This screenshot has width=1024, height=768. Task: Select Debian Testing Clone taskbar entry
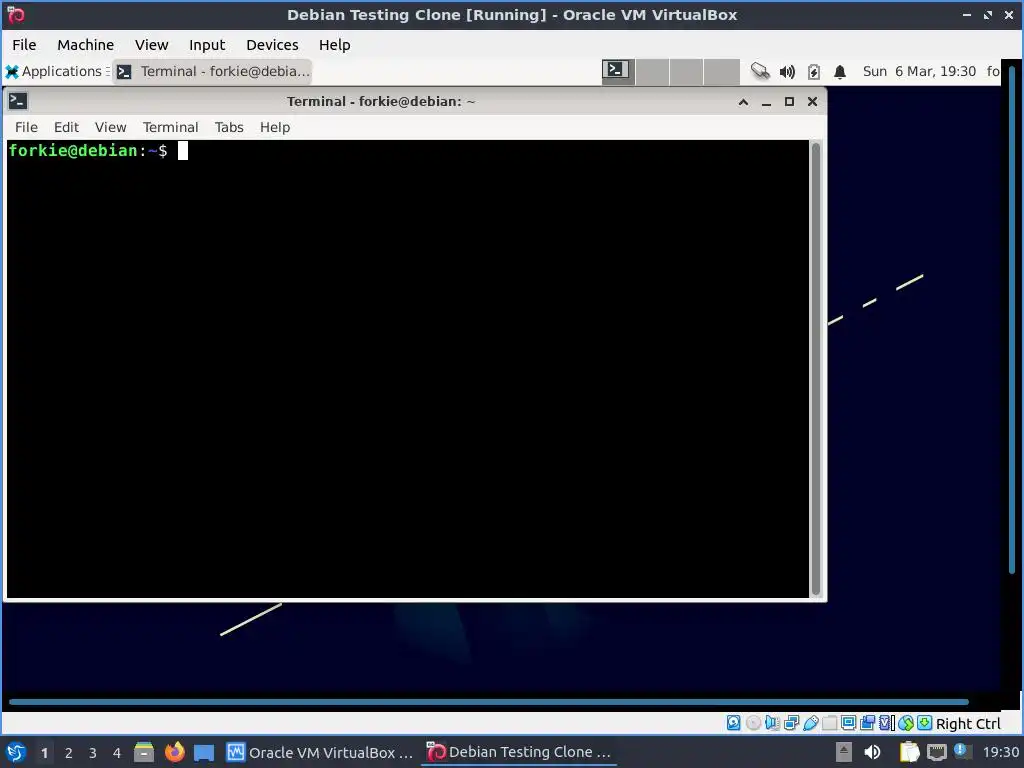[519, 752]
